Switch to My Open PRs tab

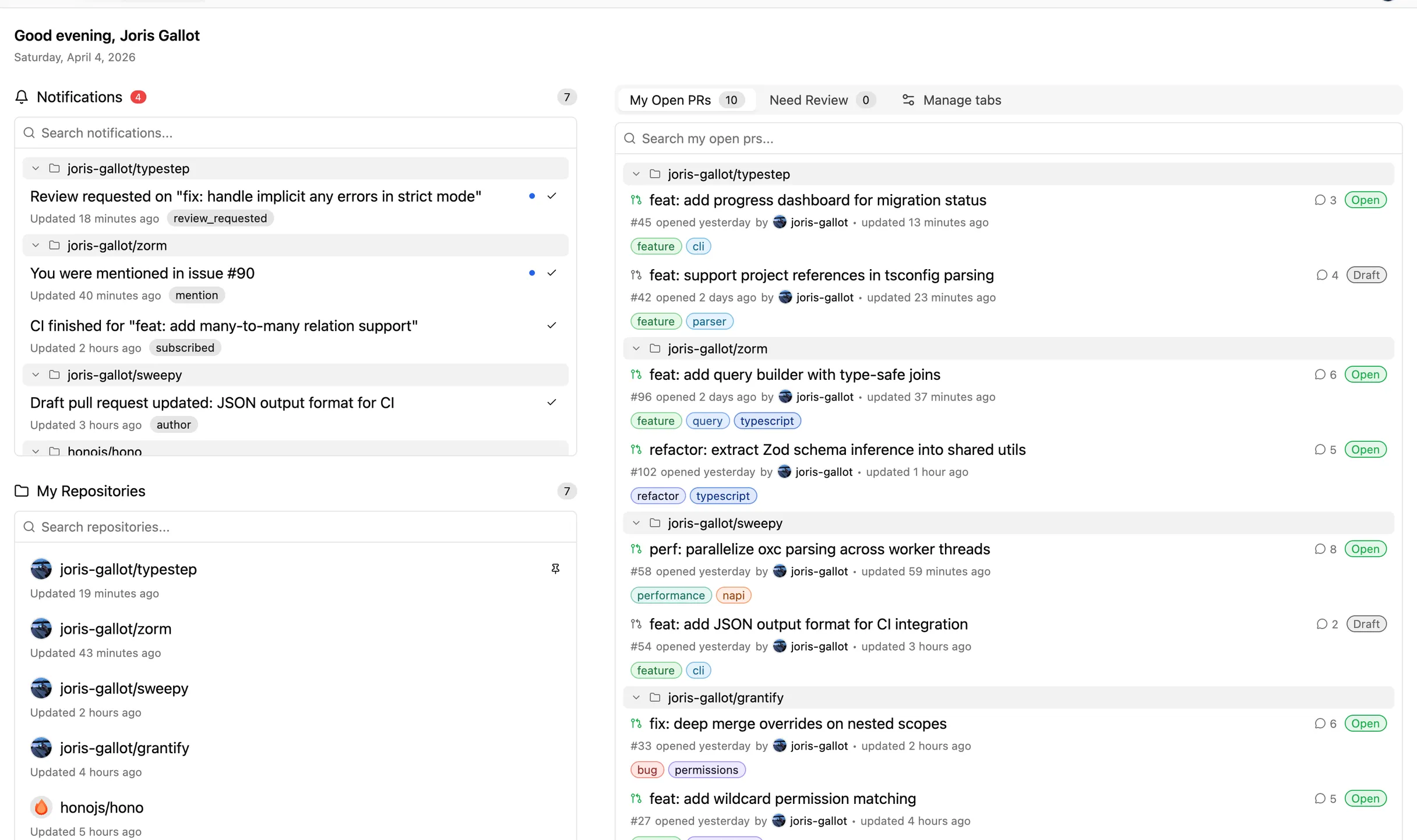(686, 100)
